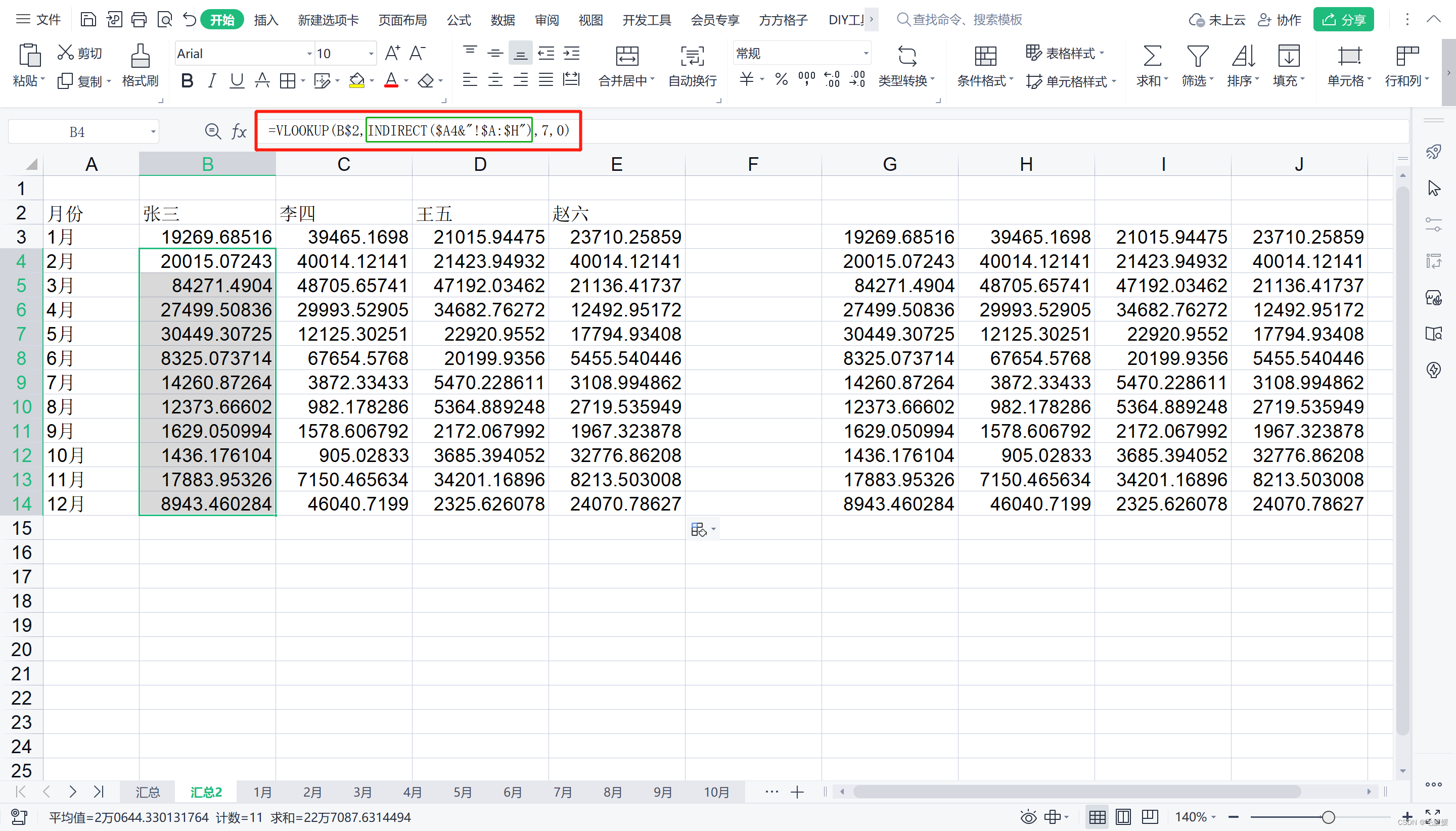Screen dimensions: 1456x831
Task: Open the Cell Style dropdown
Action: tap(1071, 80)
